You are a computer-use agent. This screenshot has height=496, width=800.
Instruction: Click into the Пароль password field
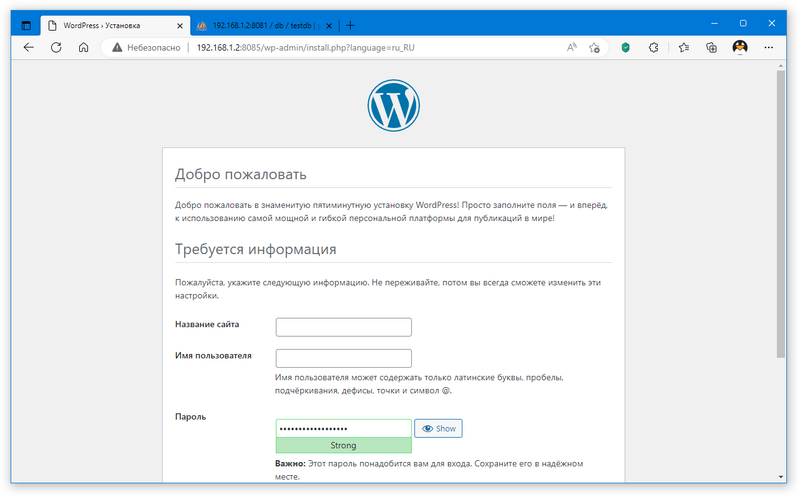[343, 428]
